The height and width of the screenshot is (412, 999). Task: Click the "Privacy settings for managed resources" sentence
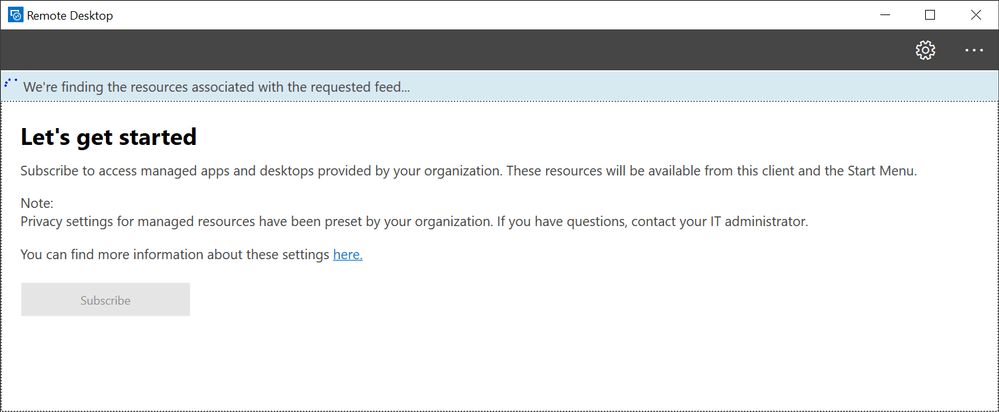click(x=413, y=221)
